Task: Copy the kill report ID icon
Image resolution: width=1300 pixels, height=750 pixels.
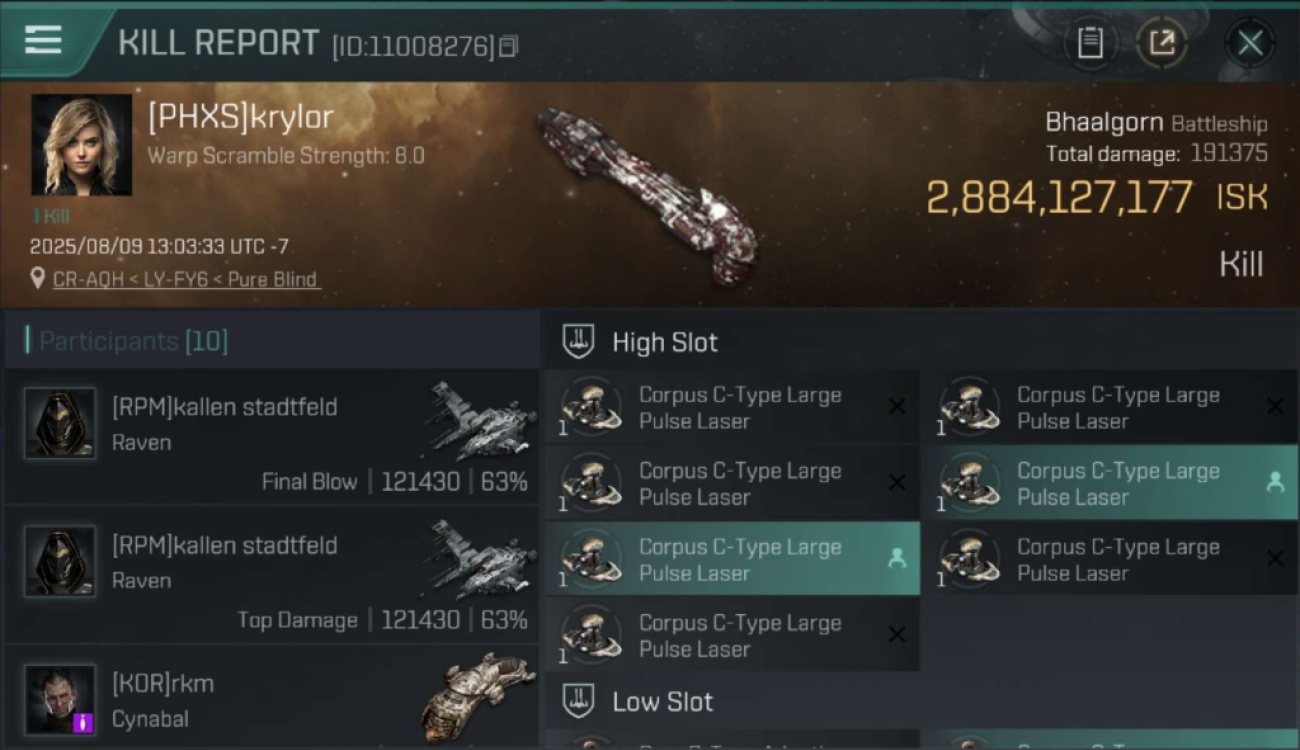Action: coord(508,46)
